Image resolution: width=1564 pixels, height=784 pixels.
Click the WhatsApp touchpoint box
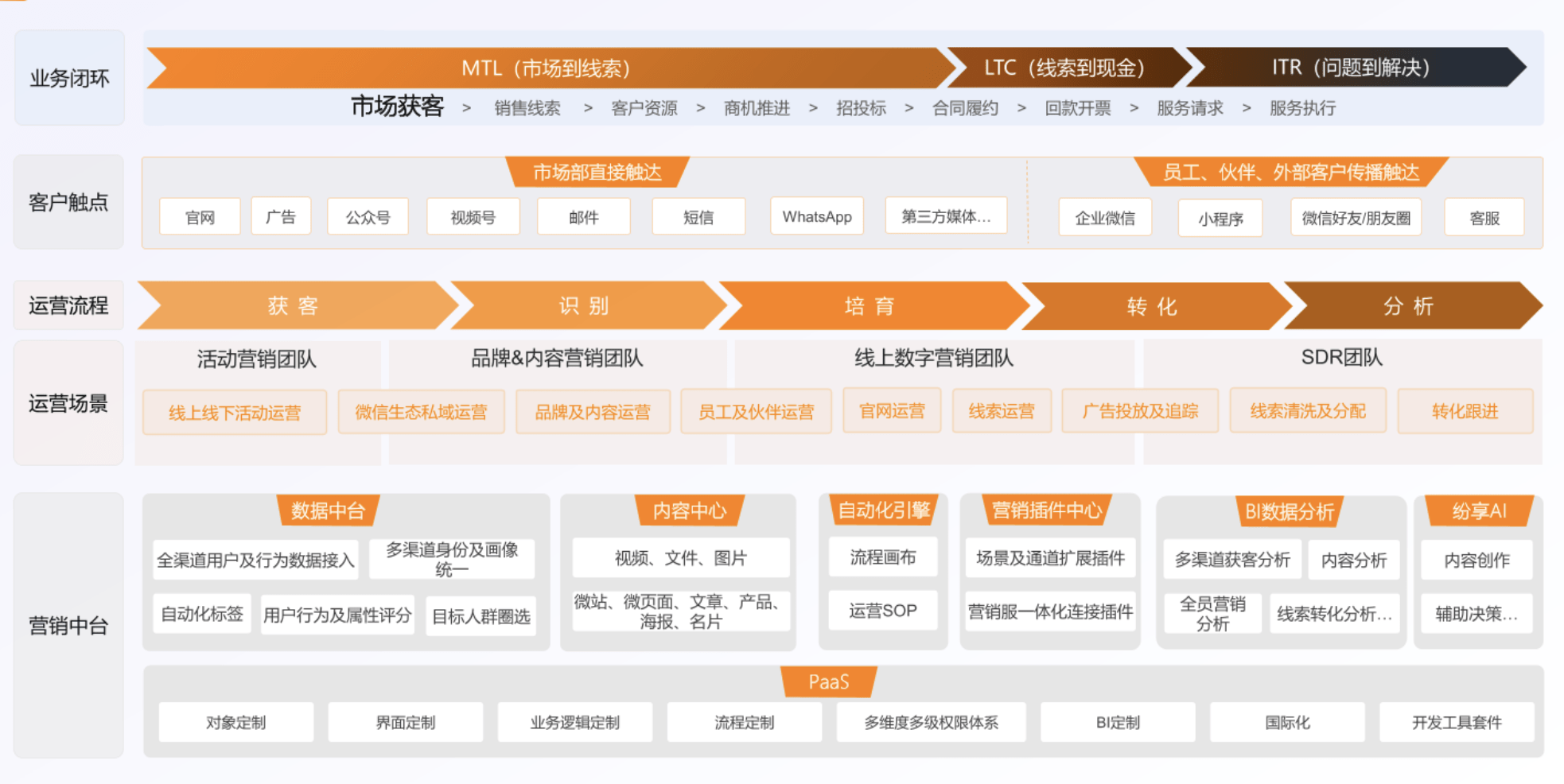click(x=816, y=216)
